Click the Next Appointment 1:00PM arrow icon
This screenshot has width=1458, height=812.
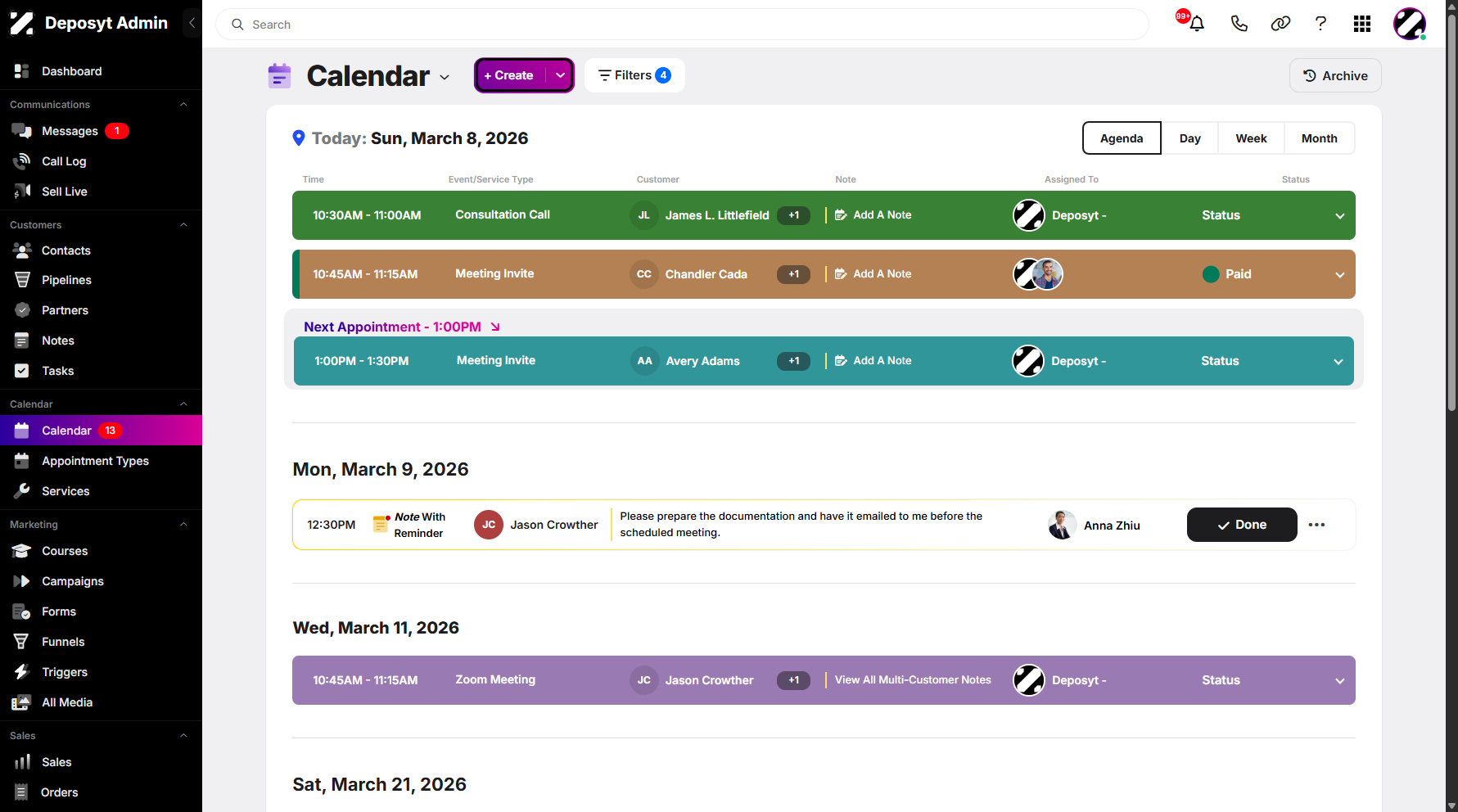tap(495, 327)
